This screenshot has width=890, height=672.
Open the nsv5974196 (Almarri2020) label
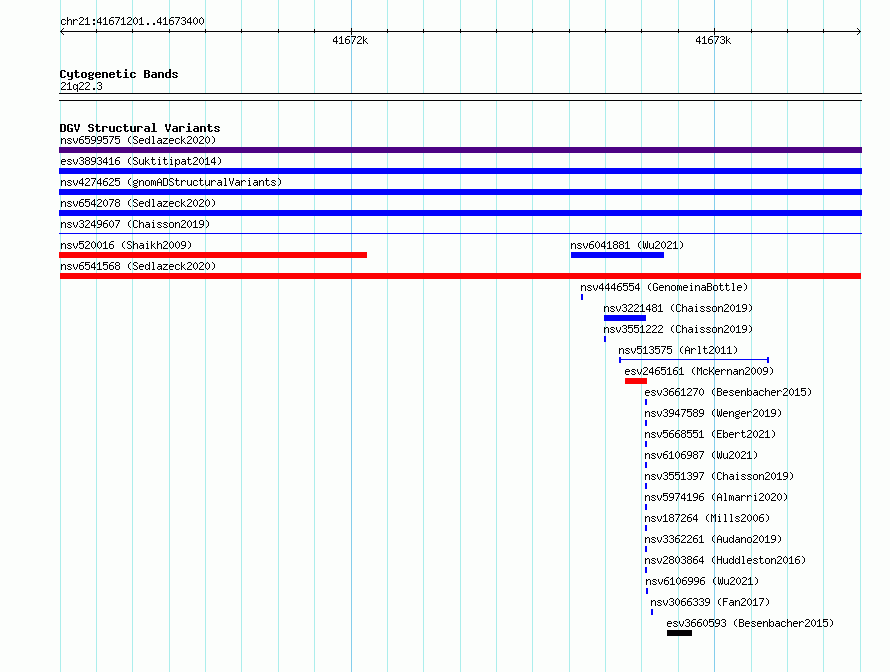(716, 497)
